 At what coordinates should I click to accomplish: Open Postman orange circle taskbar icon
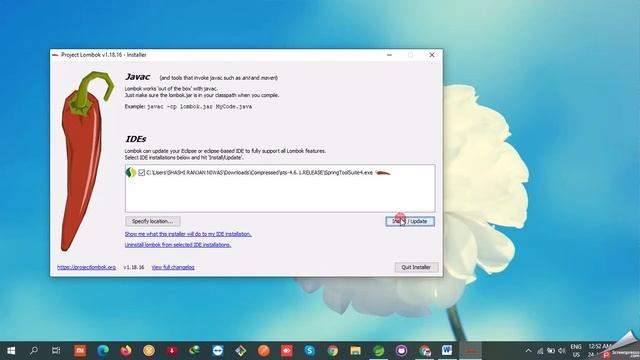point(264,351)
